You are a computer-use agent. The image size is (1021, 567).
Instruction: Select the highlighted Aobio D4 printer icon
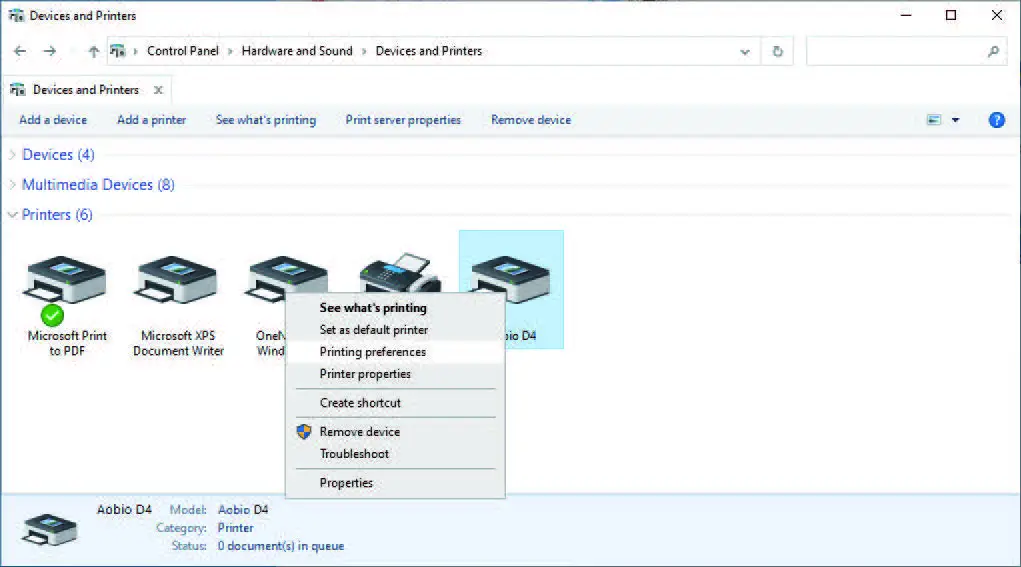click(x=511, y=280)
